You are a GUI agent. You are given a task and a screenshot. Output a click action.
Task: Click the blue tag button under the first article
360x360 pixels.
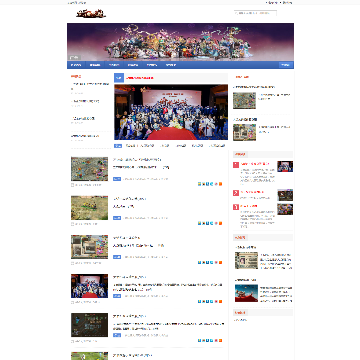pos(117,179)
